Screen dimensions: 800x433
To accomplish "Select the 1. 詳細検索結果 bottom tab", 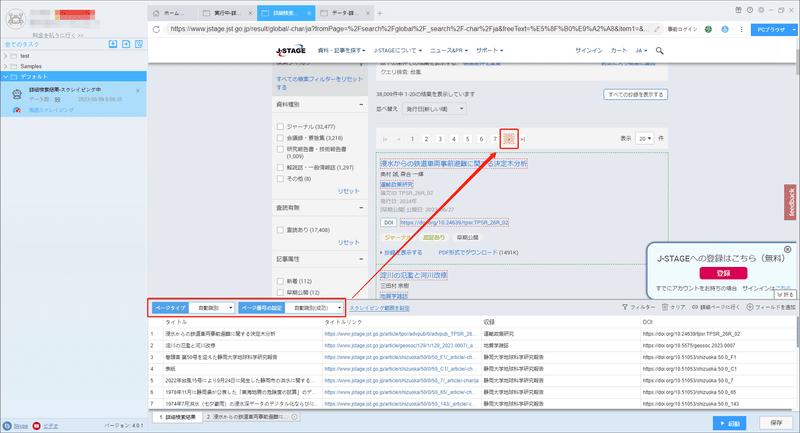I will [x=177, y=417].
